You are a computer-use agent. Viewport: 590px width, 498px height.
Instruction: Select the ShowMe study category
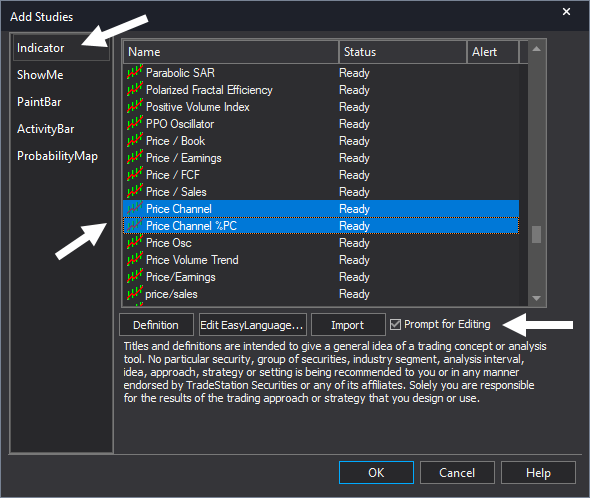point(40,75)
